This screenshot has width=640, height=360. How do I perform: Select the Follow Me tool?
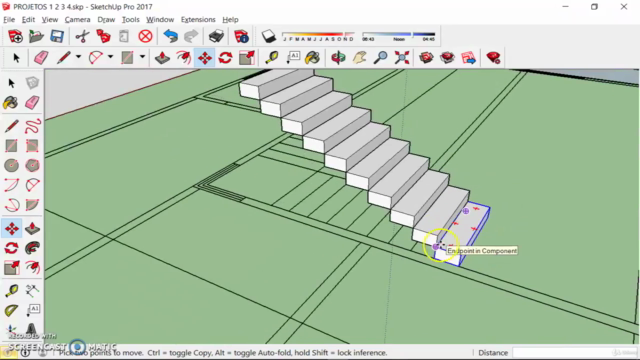32,248
